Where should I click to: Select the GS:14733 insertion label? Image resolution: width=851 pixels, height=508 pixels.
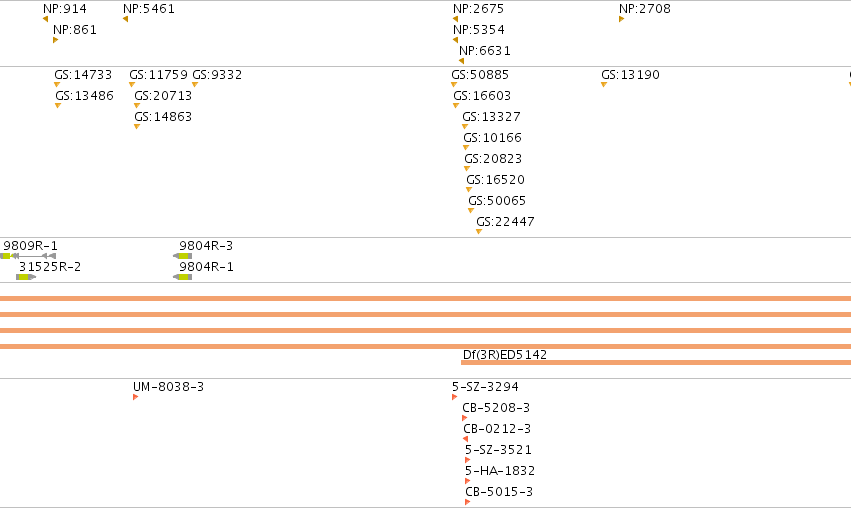pyautogui.click(x=83, y=75)
